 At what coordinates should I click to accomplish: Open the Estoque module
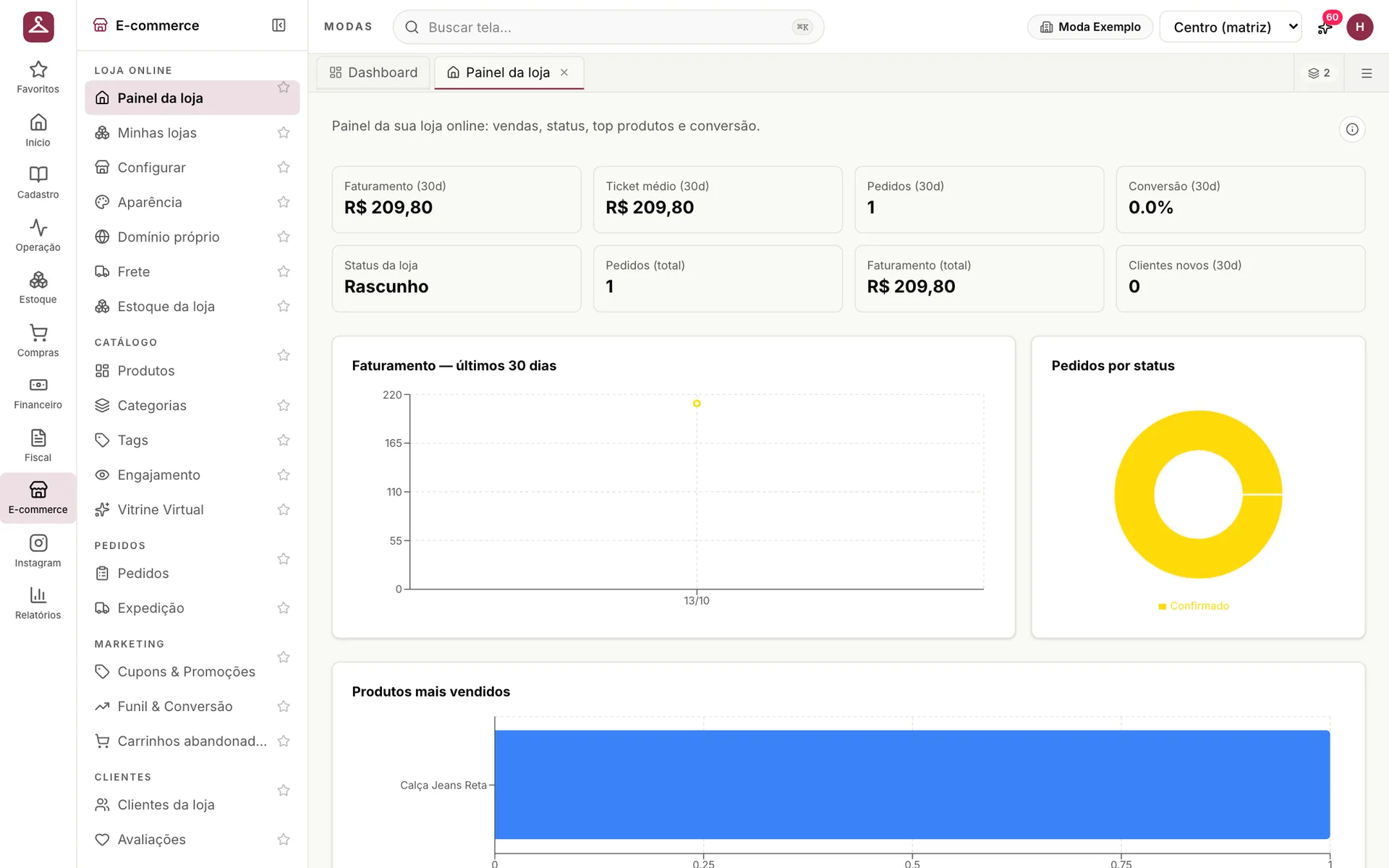38,288
